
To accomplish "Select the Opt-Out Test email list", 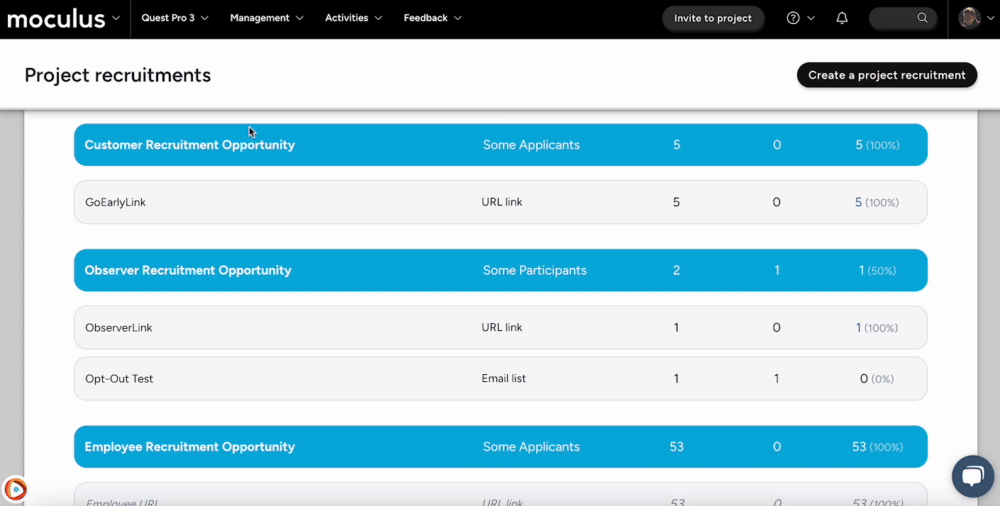I will [119, 379].
